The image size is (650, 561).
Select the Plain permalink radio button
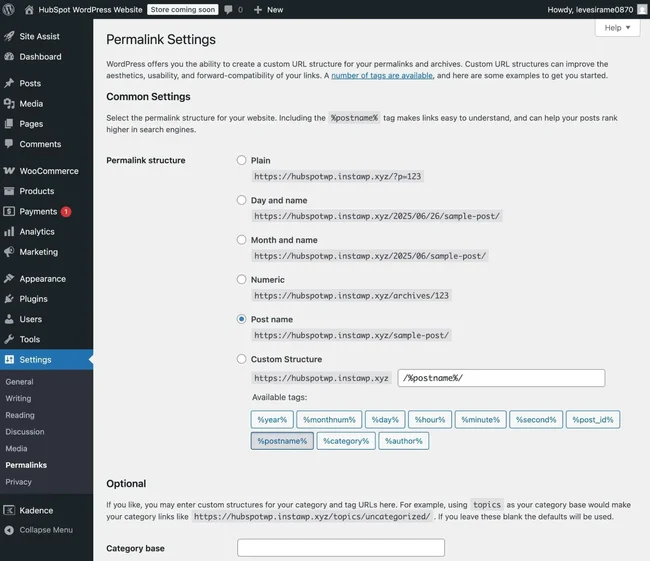(x=241, y=160)
